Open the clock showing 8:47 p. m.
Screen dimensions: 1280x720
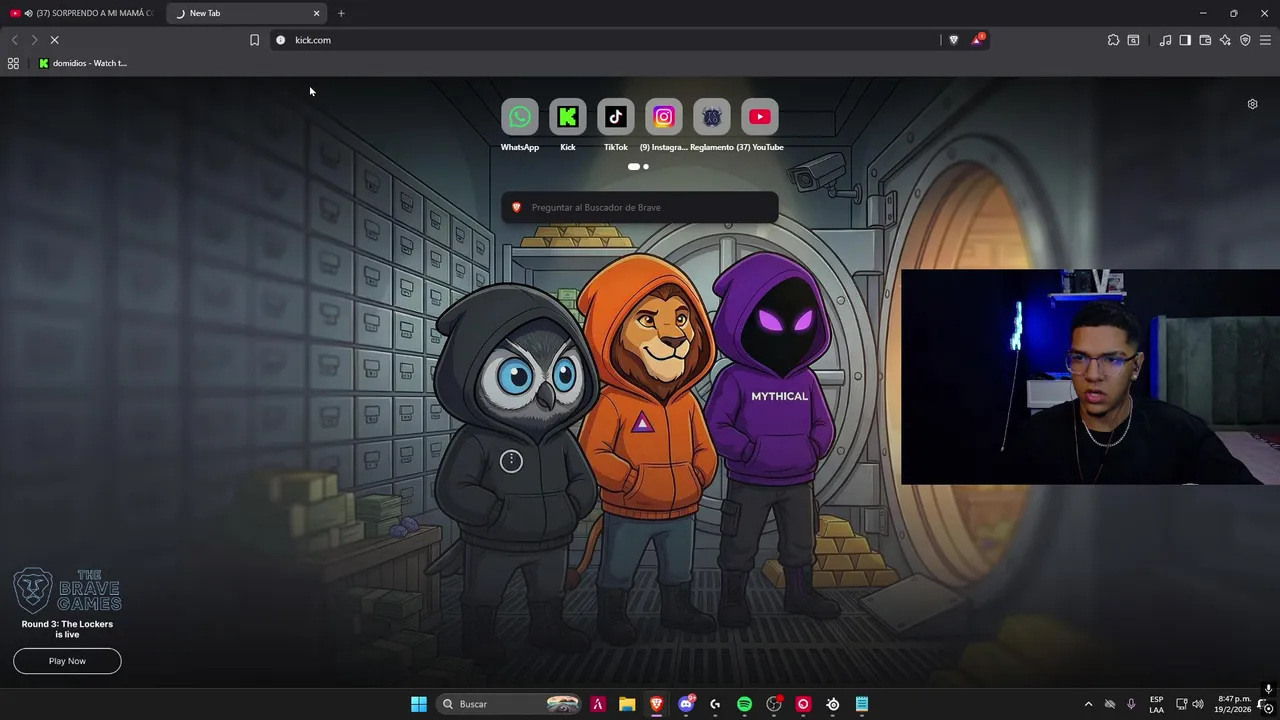(x=1234, y=704)
